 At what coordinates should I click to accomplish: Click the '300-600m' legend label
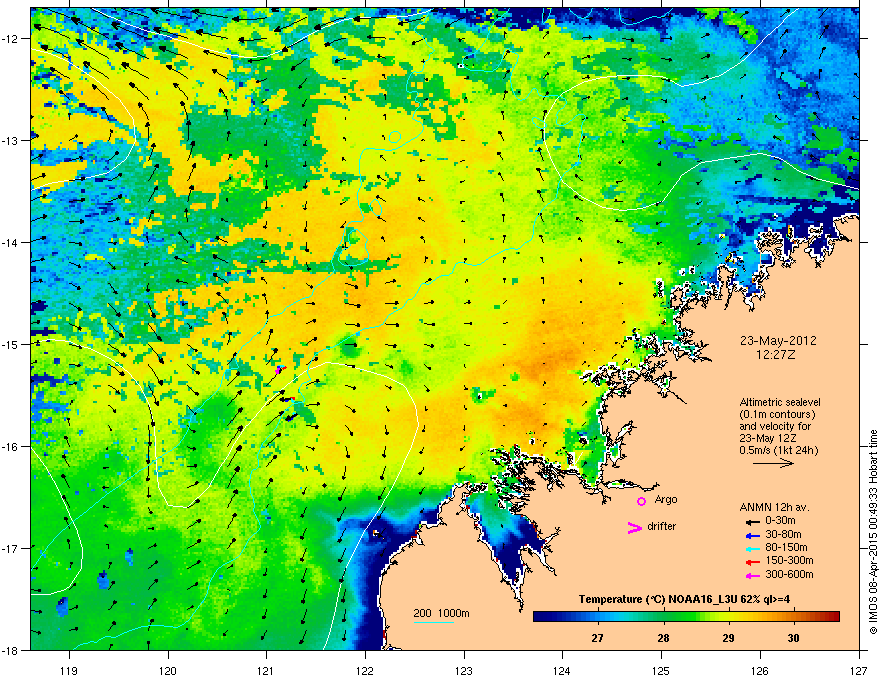pyautogui.click(x=789, y=574)
